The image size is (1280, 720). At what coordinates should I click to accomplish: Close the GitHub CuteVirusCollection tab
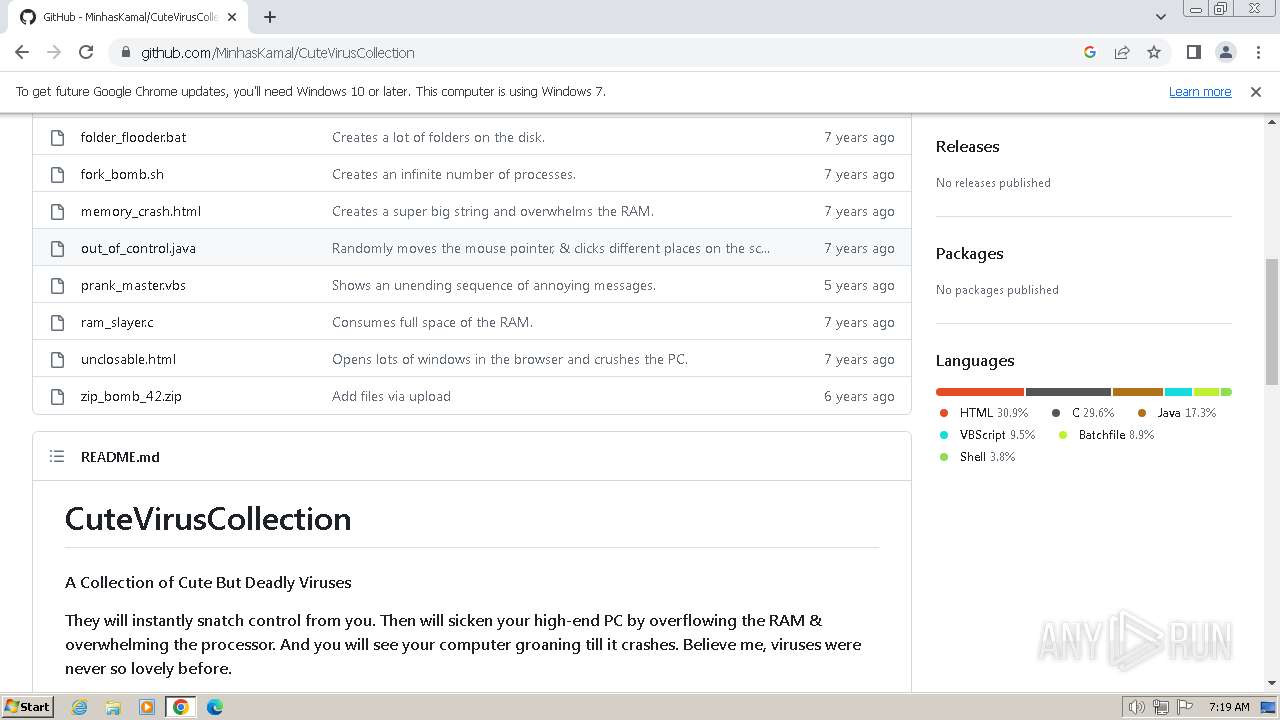233,17
